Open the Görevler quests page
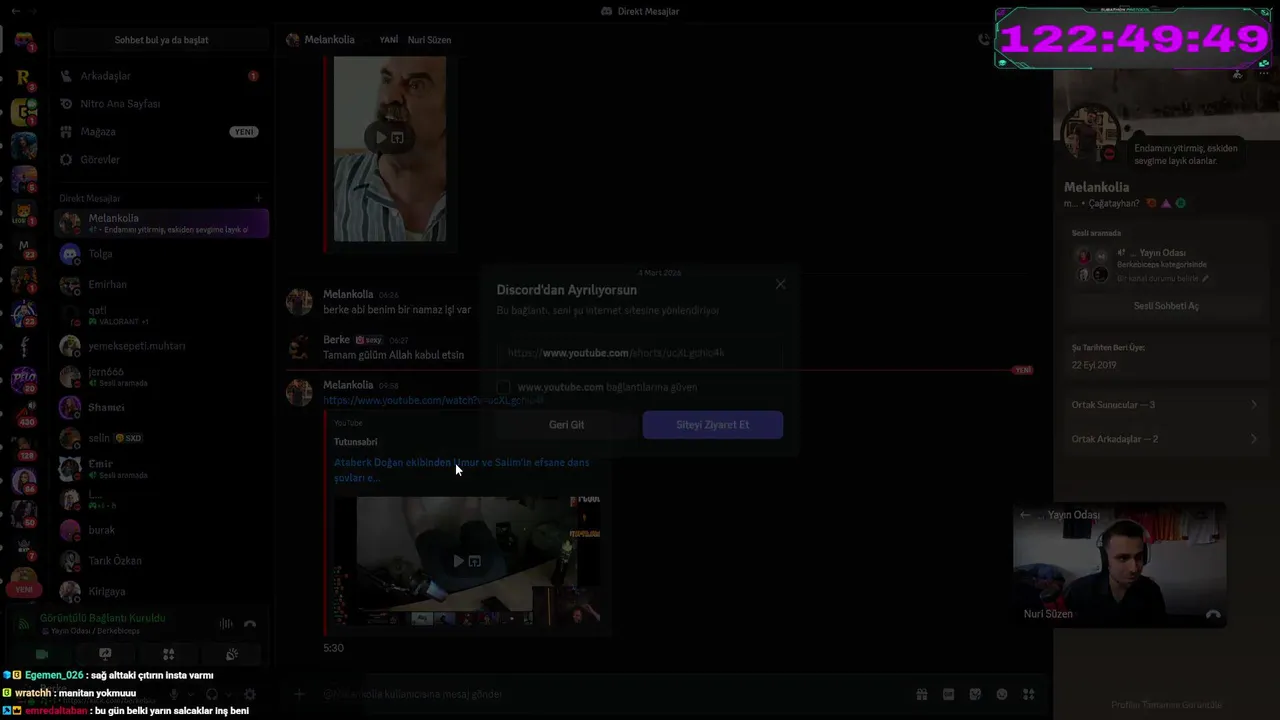The width and height of the screenshot is (1280, 720). pos(160,160)
